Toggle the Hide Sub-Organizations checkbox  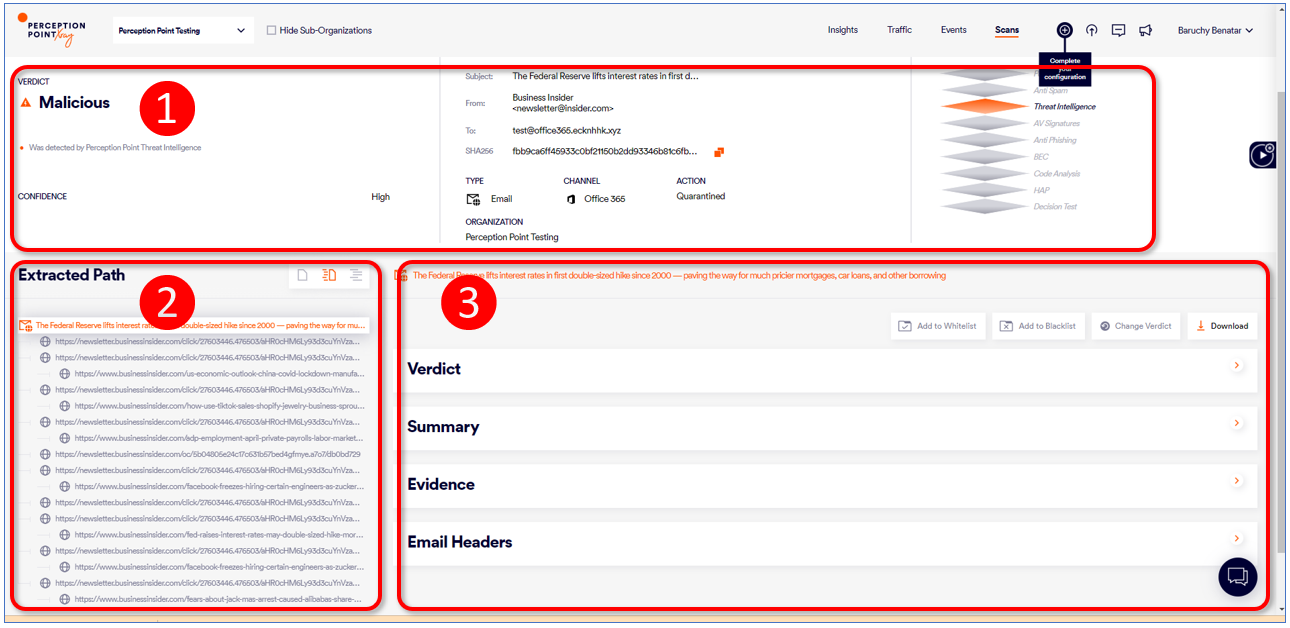point(272,31)
